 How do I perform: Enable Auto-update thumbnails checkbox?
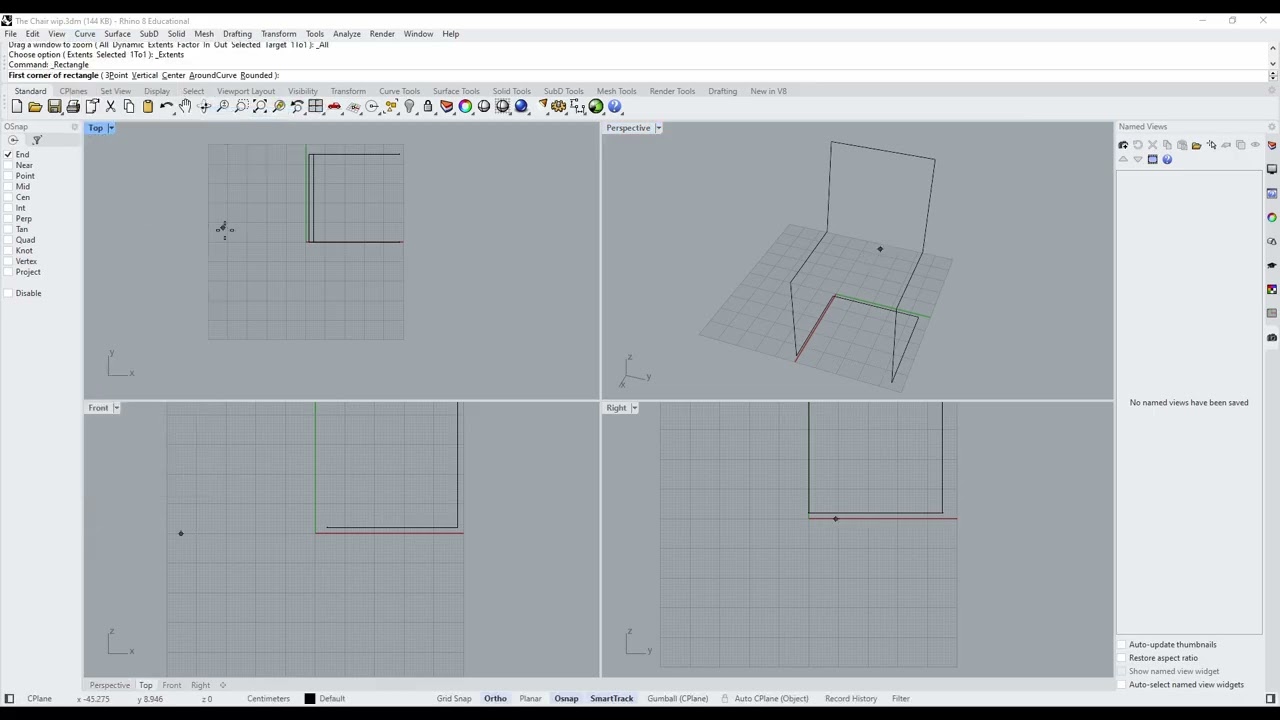coord(1122,644)
